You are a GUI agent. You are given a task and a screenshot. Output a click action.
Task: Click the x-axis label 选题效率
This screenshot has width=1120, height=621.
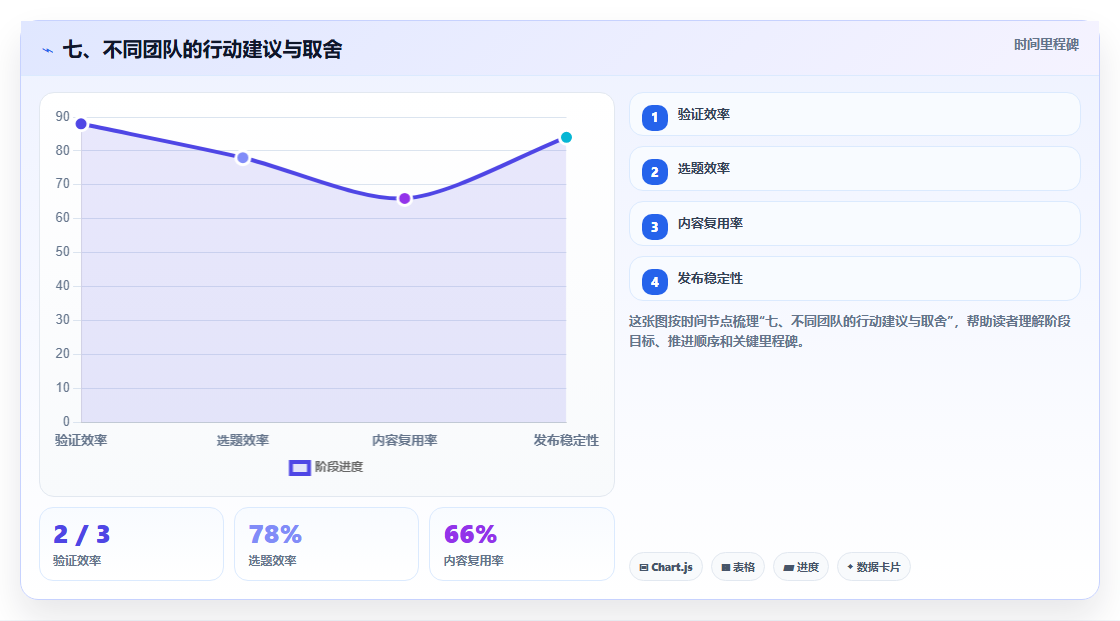[x=243, y=440]
